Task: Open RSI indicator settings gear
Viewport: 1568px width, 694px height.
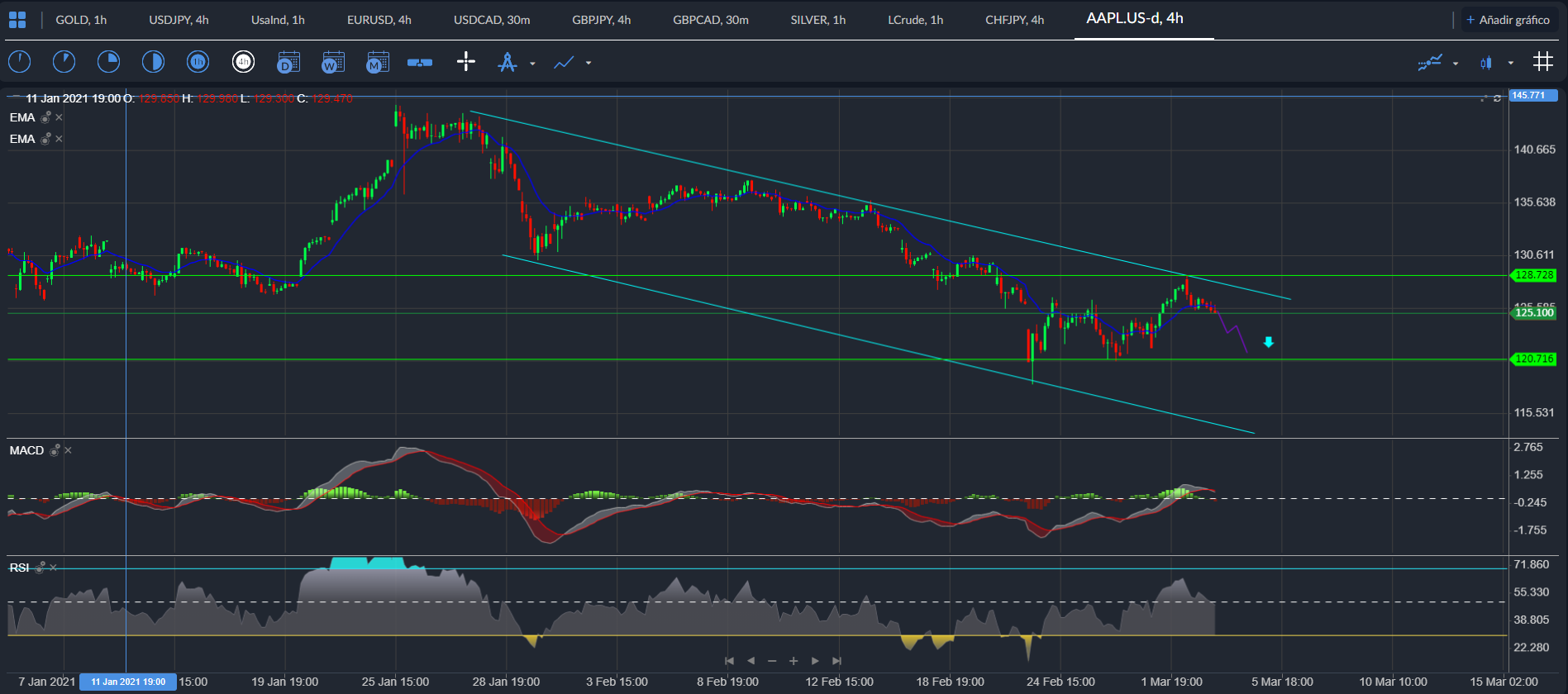Action: (40, 568)
